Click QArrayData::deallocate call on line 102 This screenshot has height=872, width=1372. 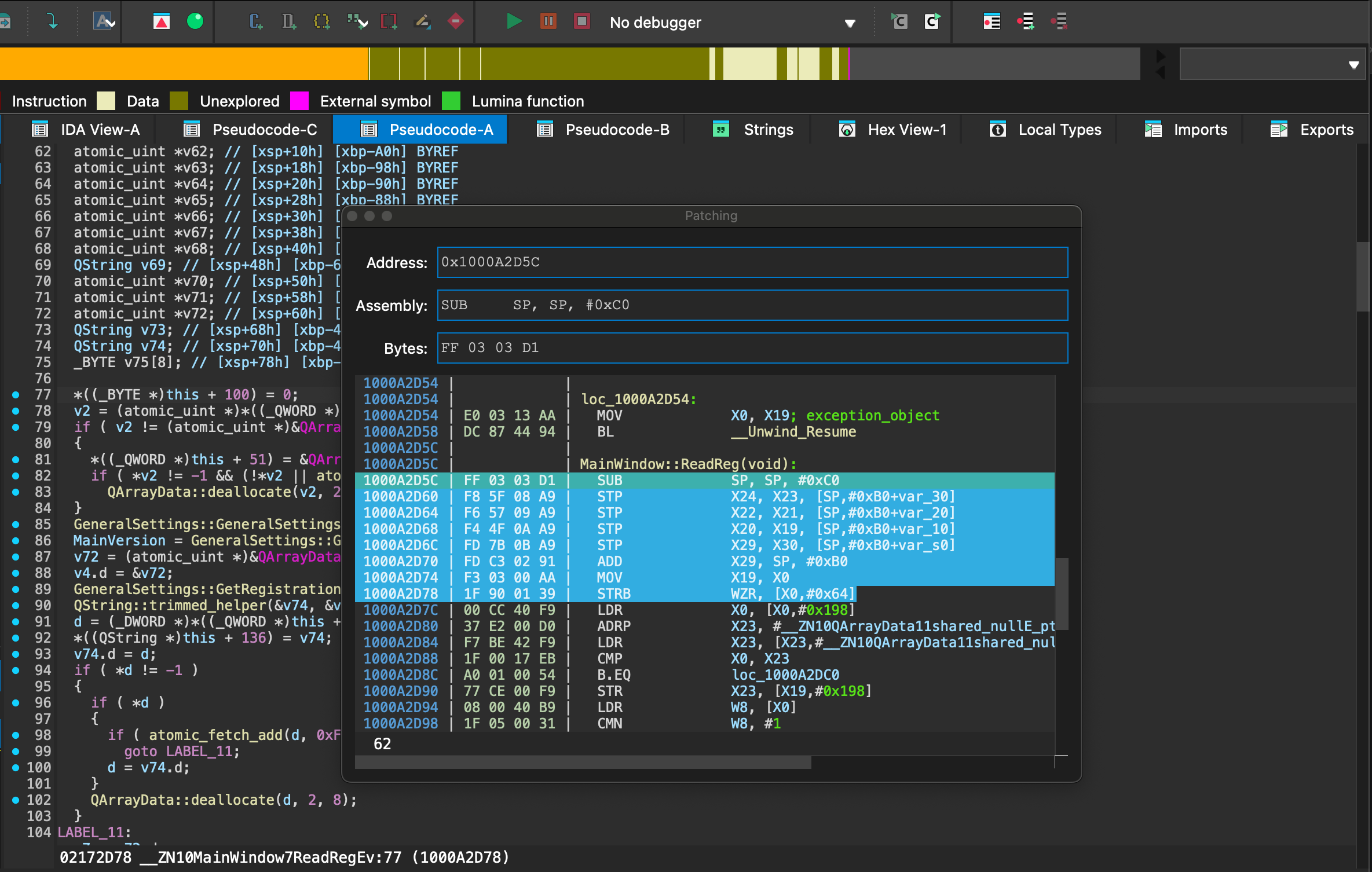224,800
